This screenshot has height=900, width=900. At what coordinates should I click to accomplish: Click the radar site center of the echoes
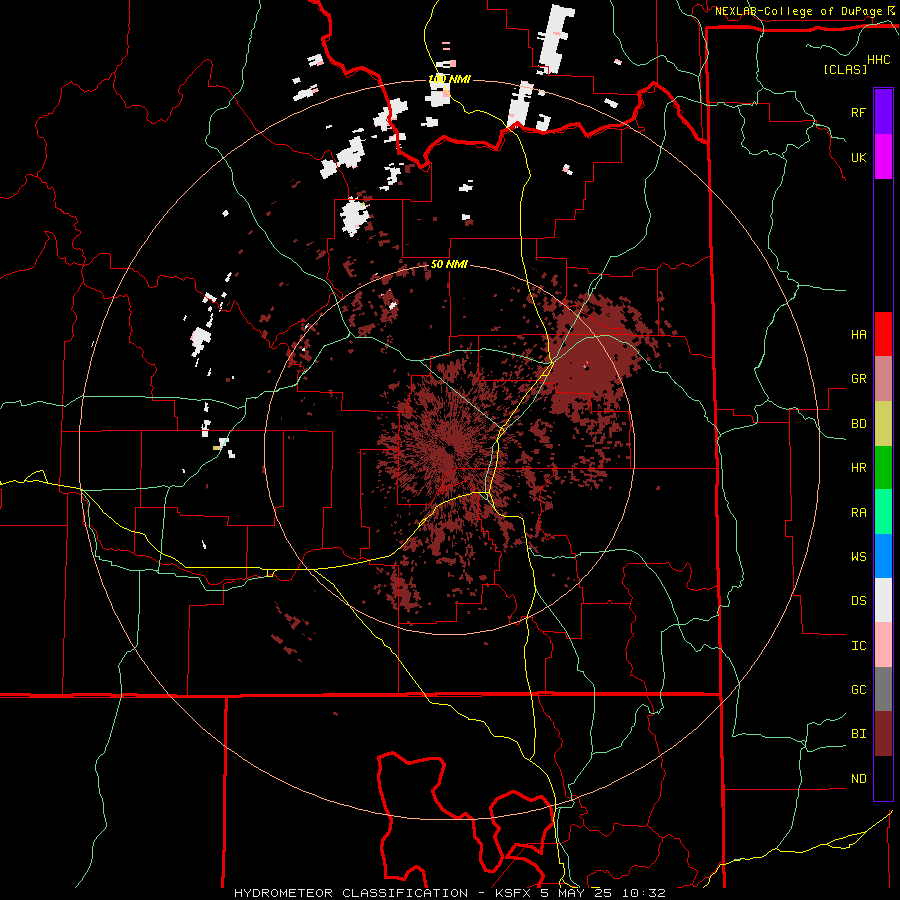(x=449, y=449)
